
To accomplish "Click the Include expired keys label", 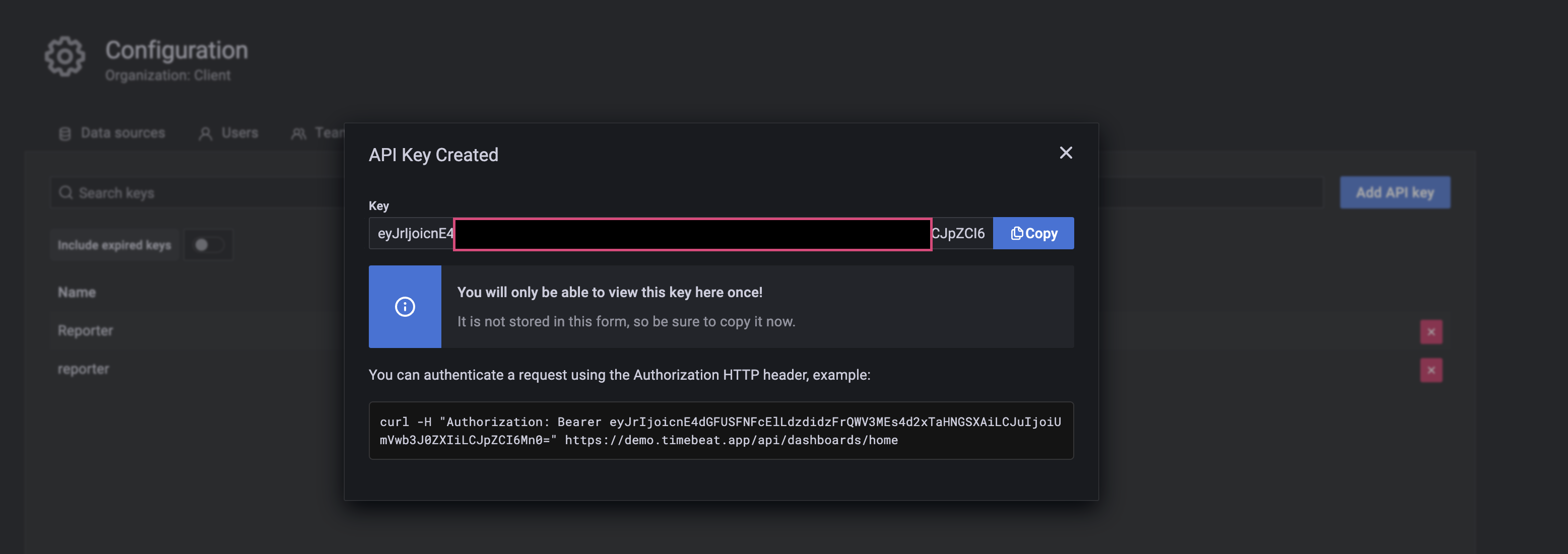I will [114, 244].
